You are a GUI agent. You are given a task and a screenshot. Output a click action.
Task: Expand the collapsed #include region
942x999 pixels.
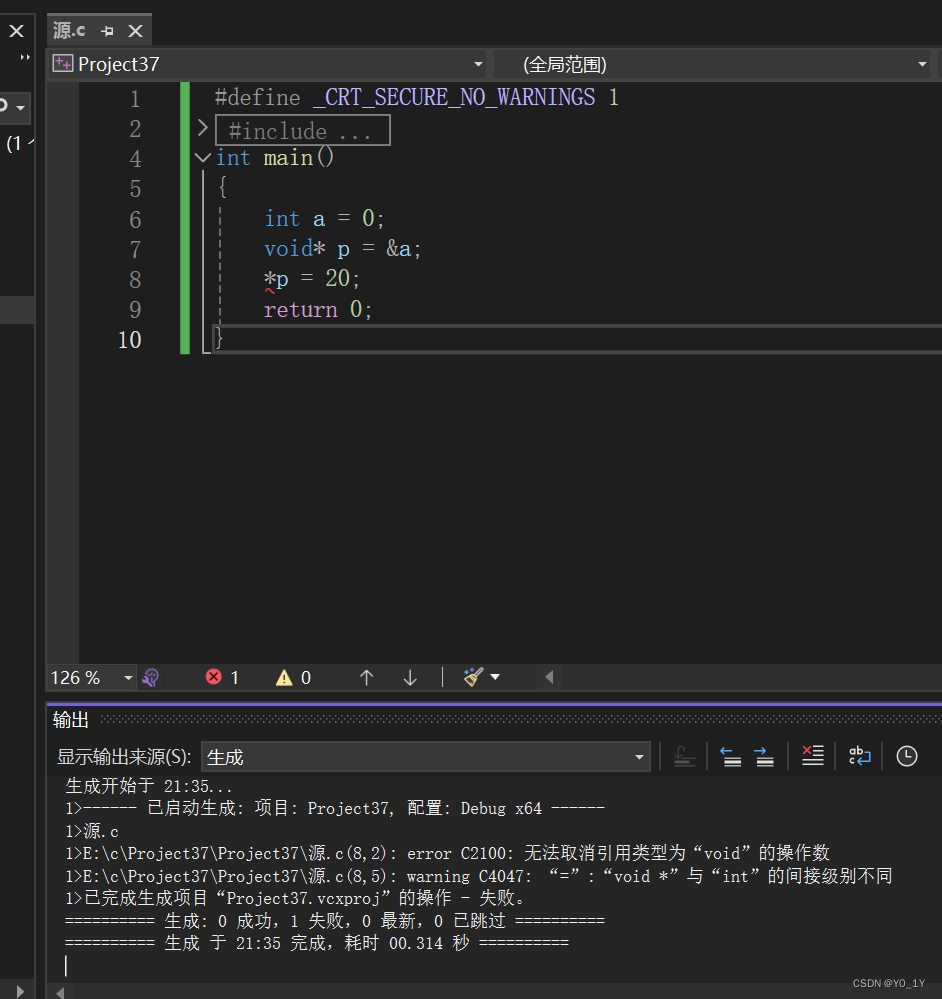pyautogui.click(x=203, y=128)
